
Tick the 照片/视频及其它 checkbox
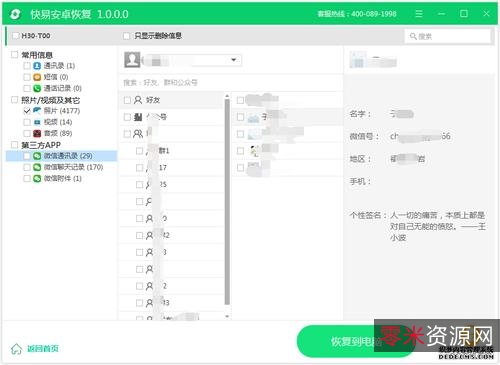[14, 100]
